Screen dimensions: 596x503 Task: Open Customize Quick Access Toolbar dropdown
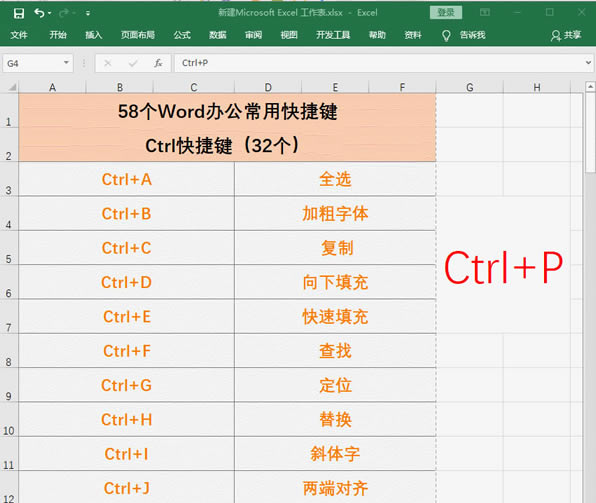point(88,13)
